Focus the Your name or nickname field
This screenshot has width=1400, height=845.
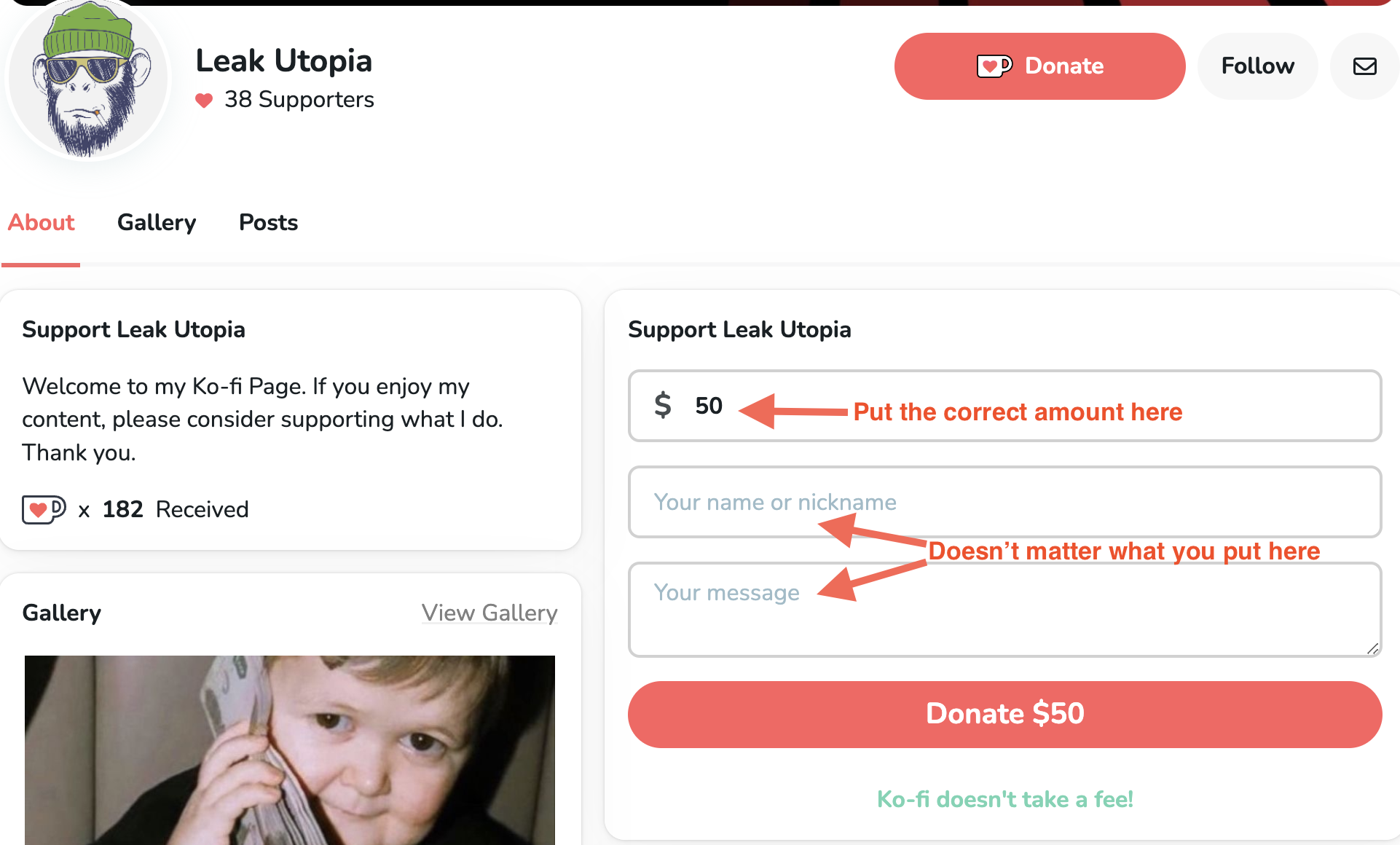1004,502
